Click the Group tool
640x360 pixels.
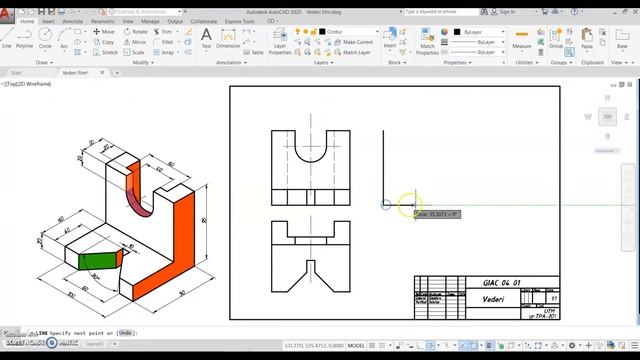pos(556,38)
